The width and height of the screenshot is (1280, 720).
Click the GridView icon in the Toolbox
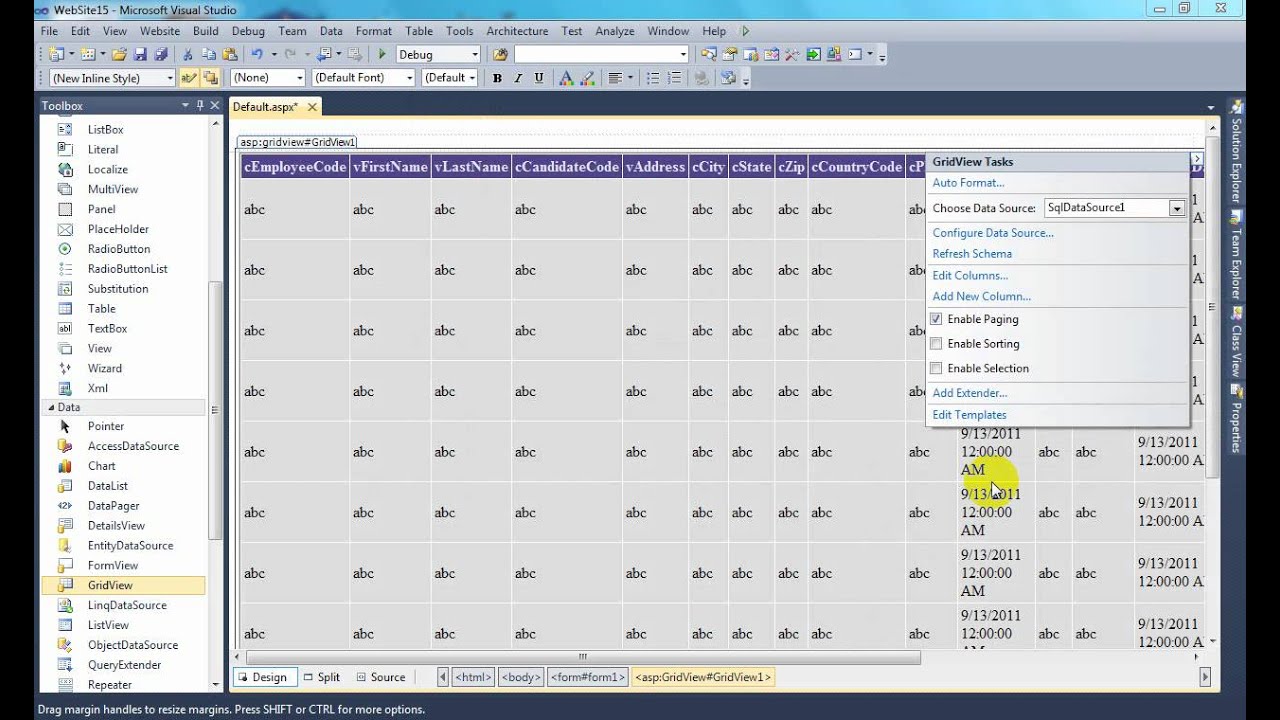tap(65, 585)
